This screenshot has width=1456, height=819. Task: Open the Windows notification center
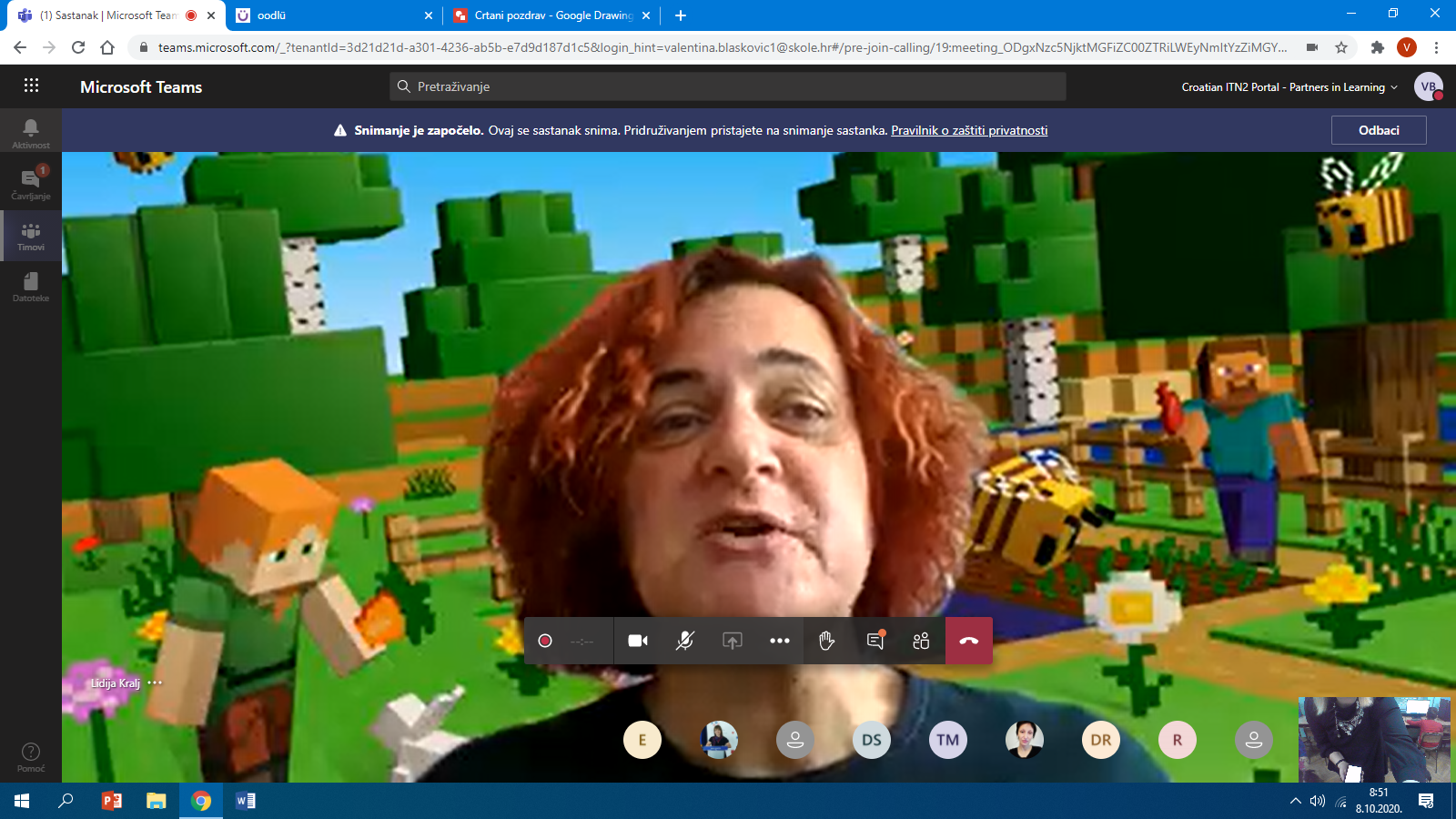click(x=1426, y=801)
